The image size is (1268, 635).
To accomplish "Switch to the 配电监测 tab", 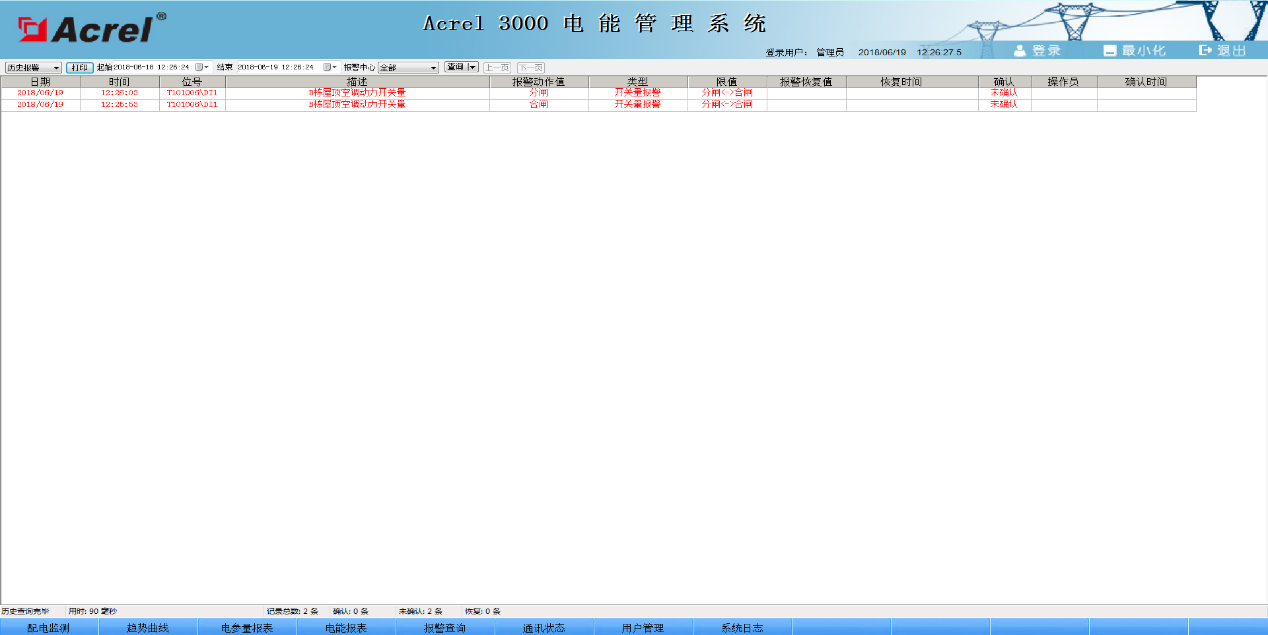I will pos(48,627).
